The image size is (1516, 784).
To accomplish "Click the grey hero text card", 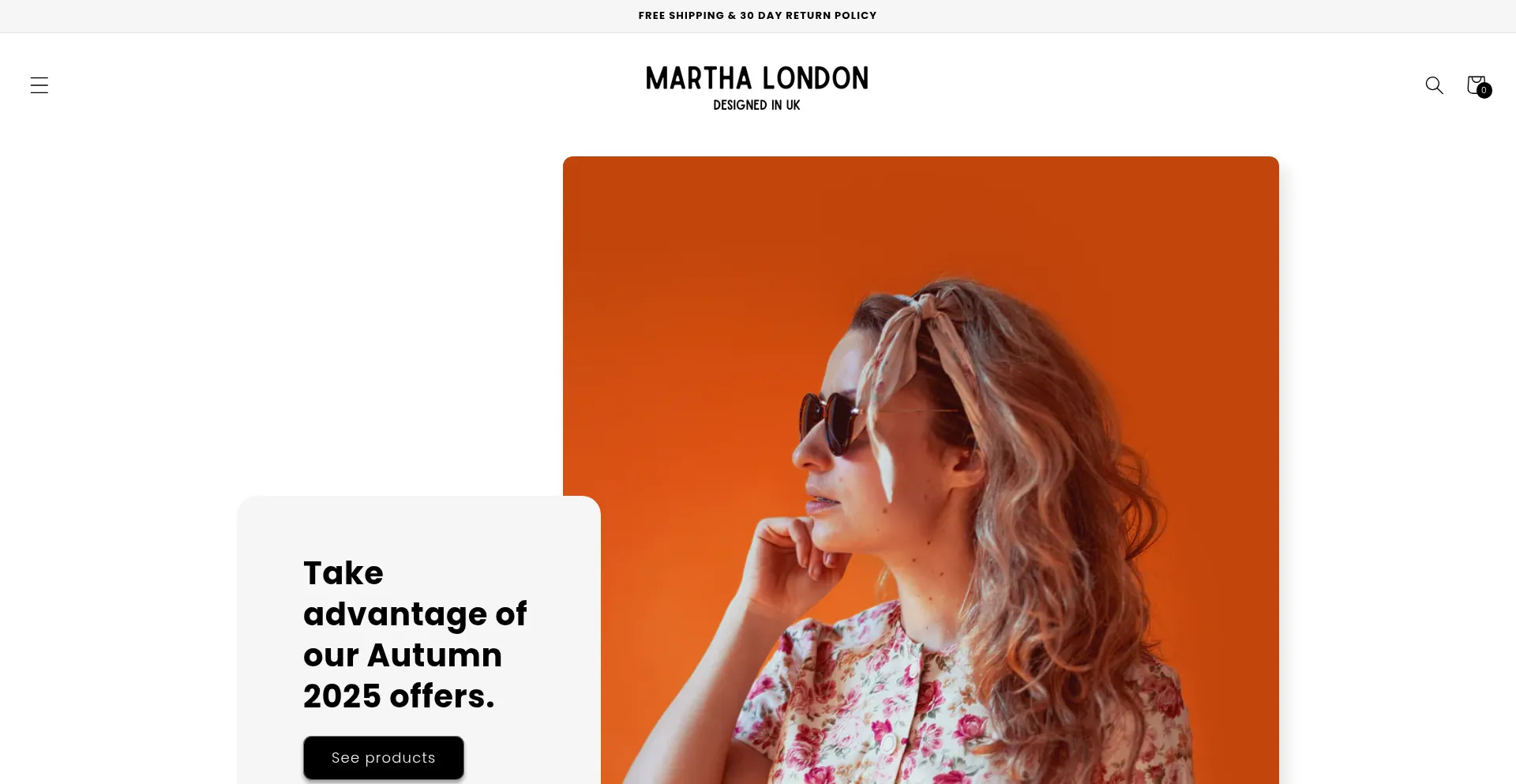I will pyautogui.click(x=418, y=640).
